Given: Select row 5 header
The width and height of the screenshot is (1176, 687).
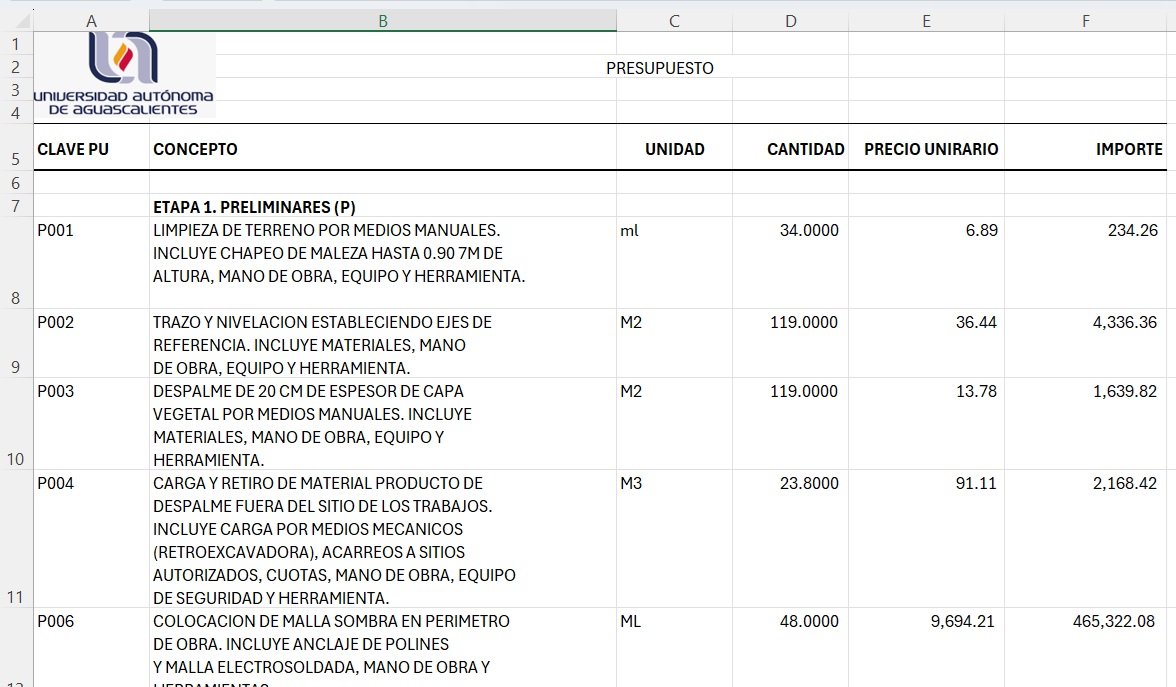Looking at the screenshot, I should coord(16,158).
